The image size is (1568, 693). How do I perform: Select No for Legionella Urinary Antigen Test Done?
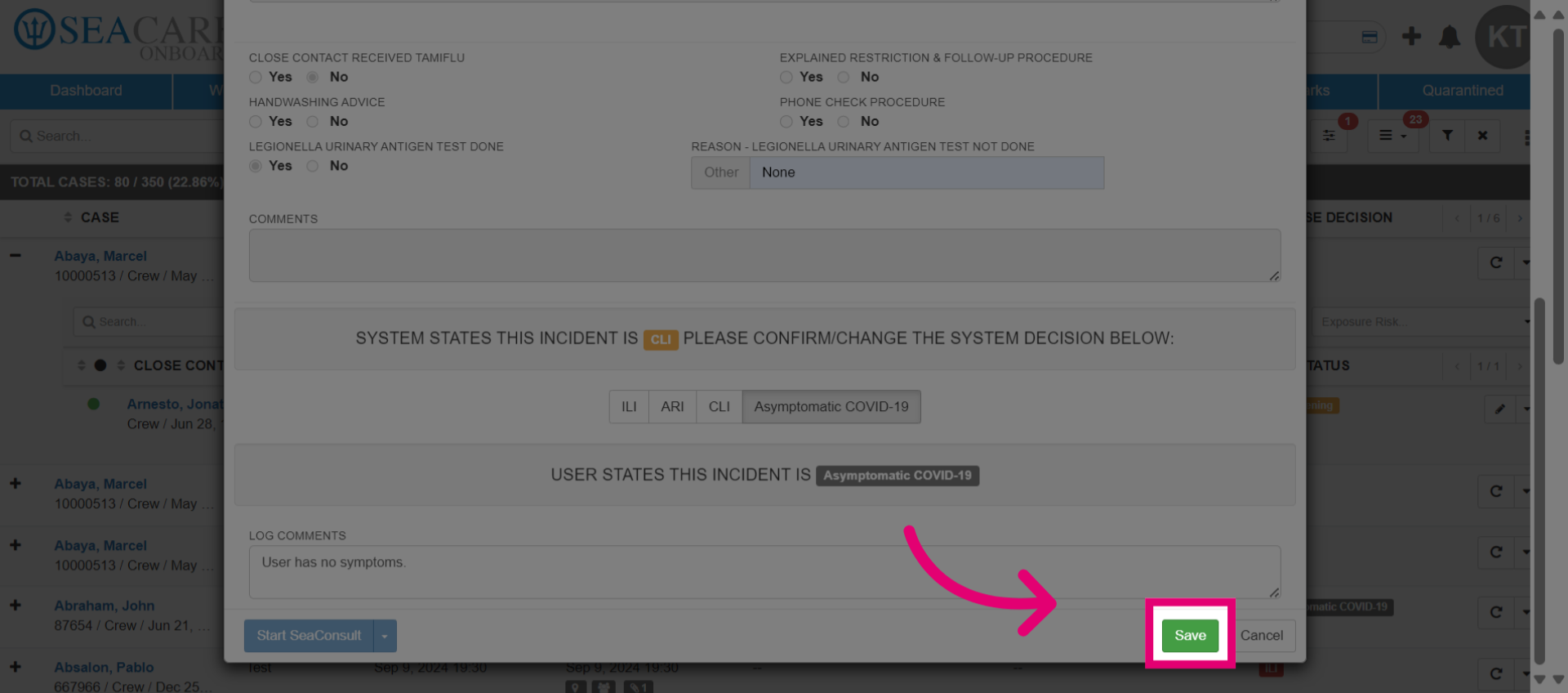(x=313, y=166)
